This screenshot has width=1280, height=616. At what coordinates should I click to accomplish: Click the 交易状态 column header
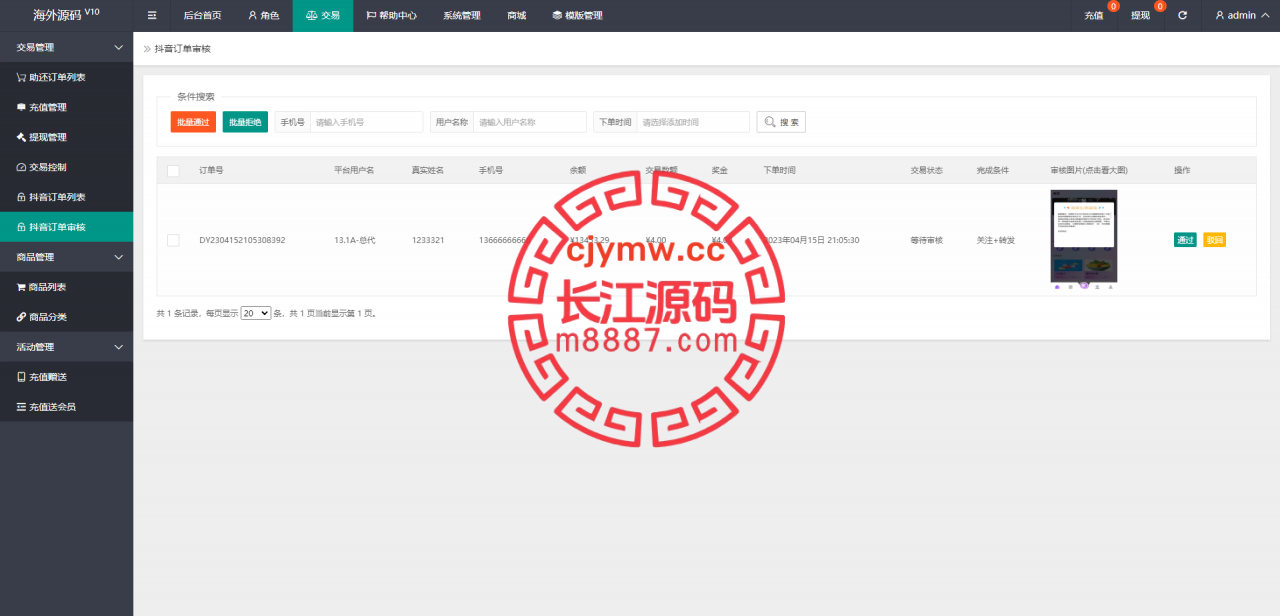click(927, 171)
